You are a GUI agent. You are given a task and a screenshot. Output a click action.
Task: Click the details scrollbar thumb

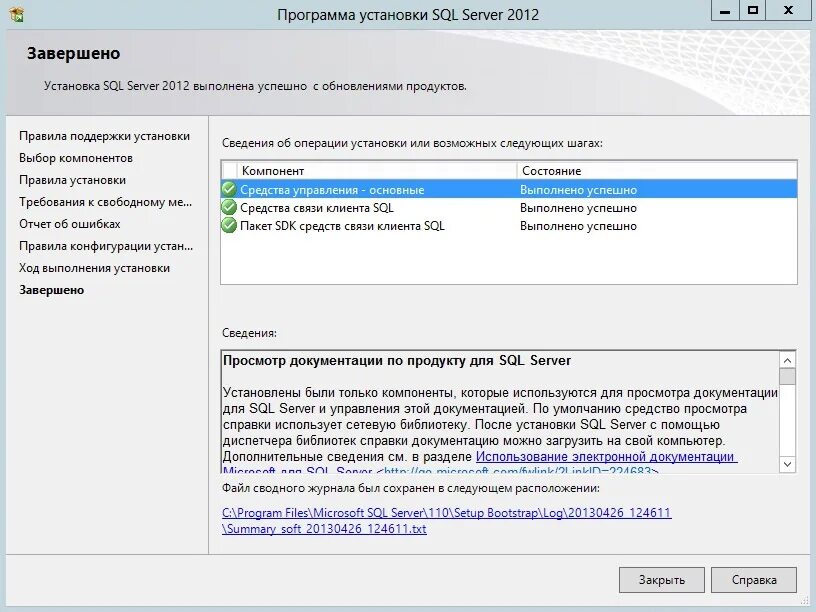[787, 376]
